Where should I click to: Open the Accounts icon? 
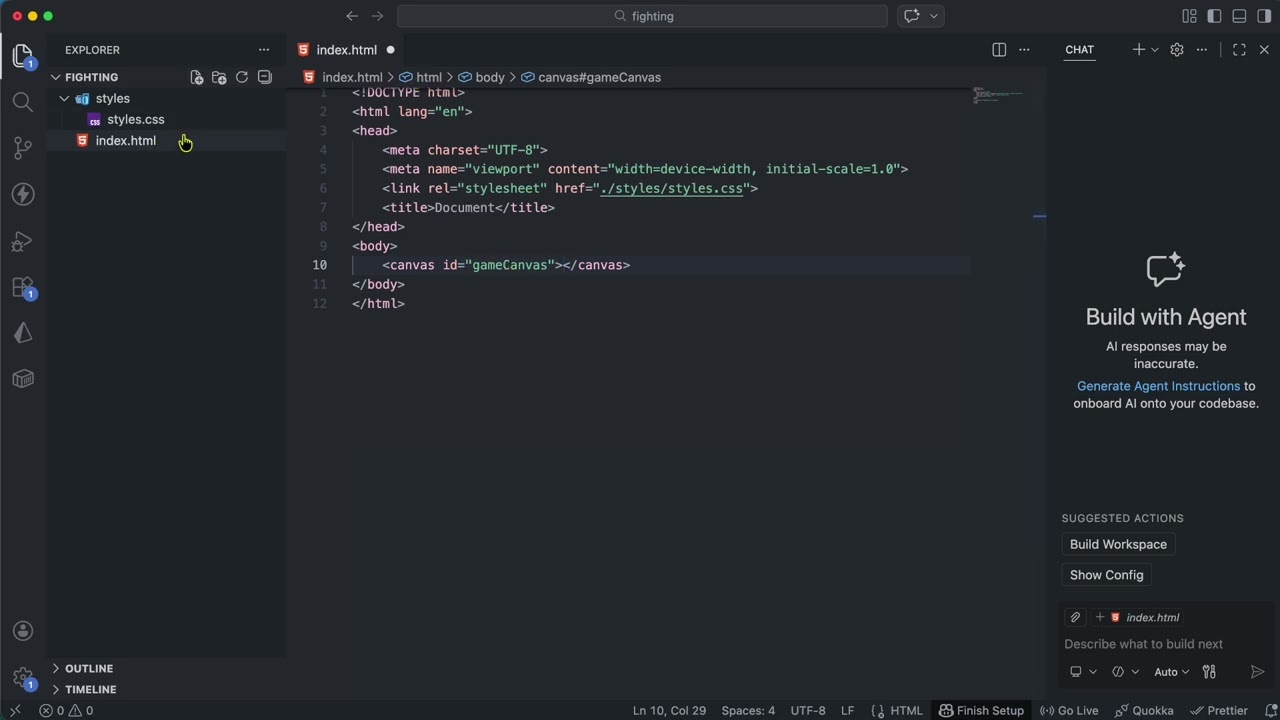[x=23, y=631]
